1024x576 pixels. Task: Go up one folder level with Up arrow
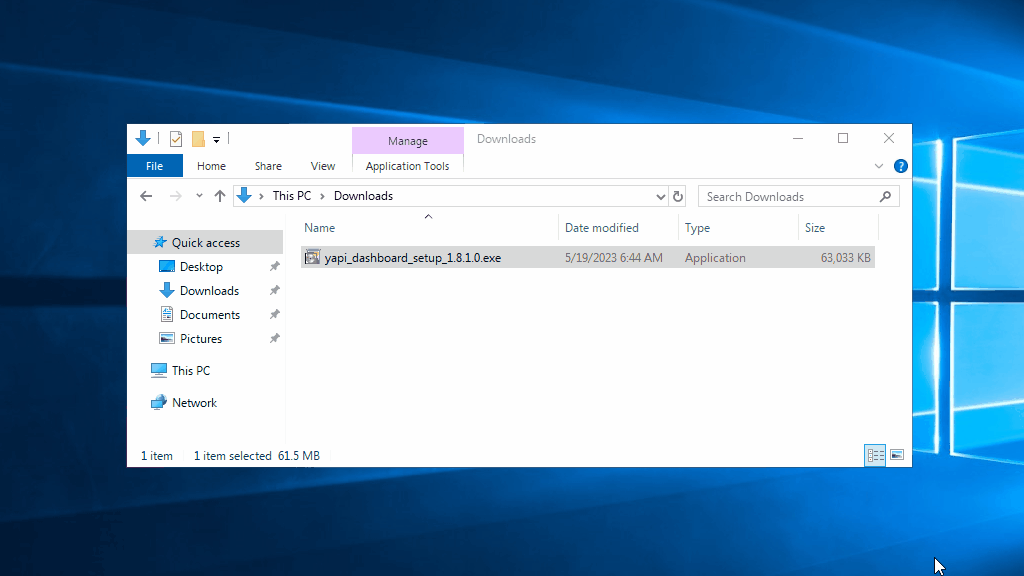pyautogui.click(x=220, y=196)
